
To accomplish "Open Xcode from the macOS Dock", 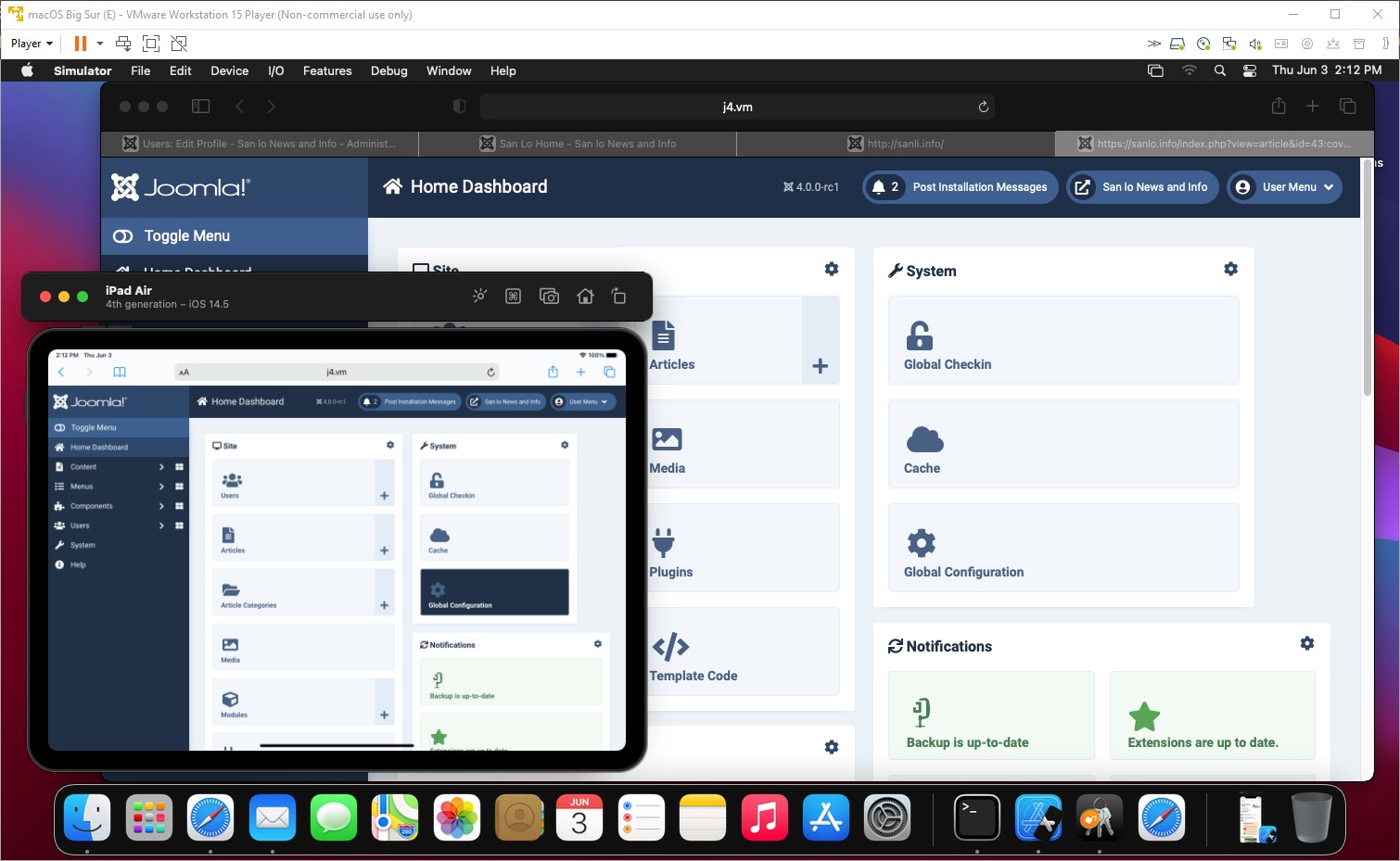I will pyautogui.click(x=1037, y=817).
